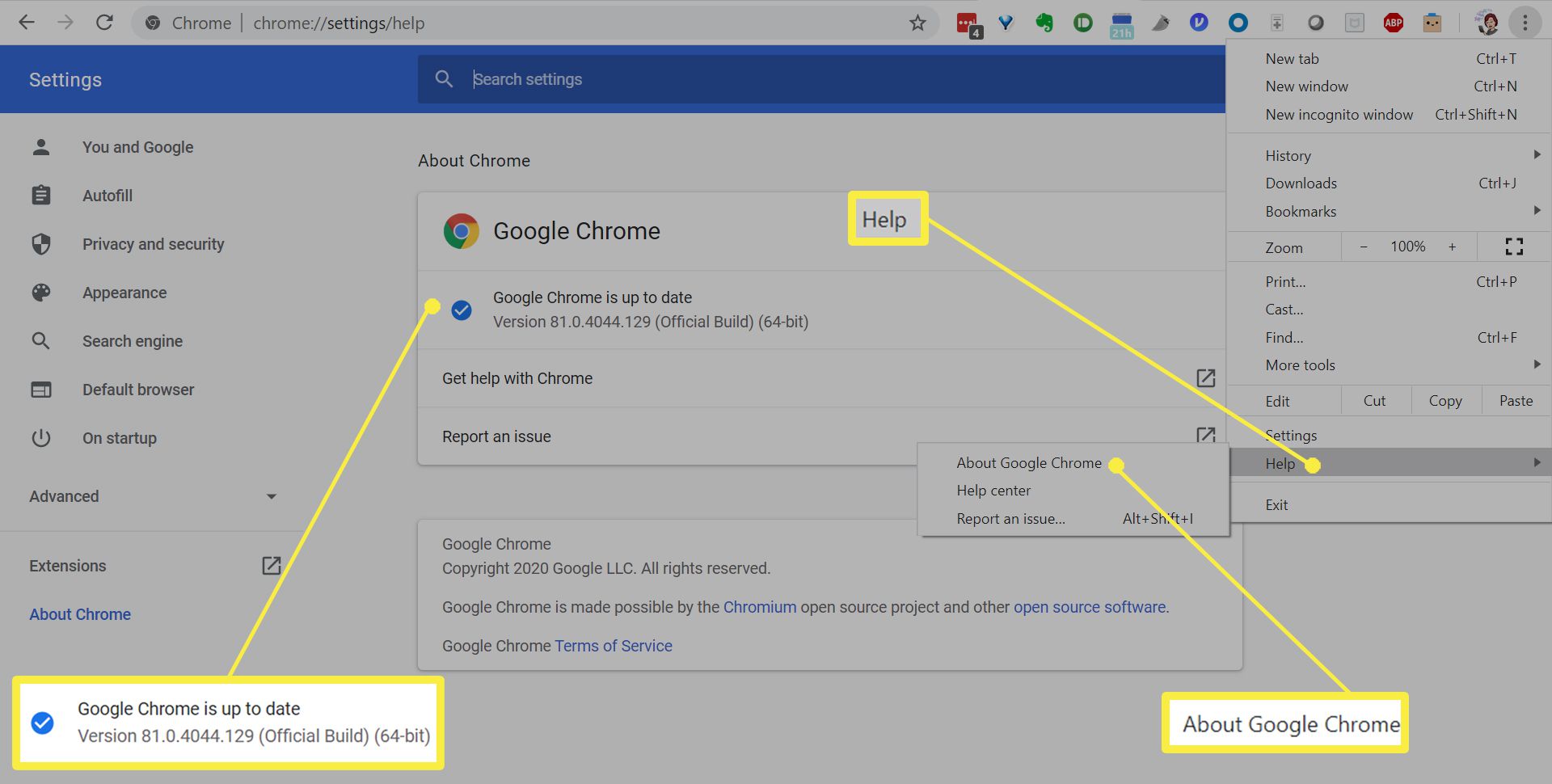
Task: Click inside the Search settings field
Action: [x=821, y=79]
